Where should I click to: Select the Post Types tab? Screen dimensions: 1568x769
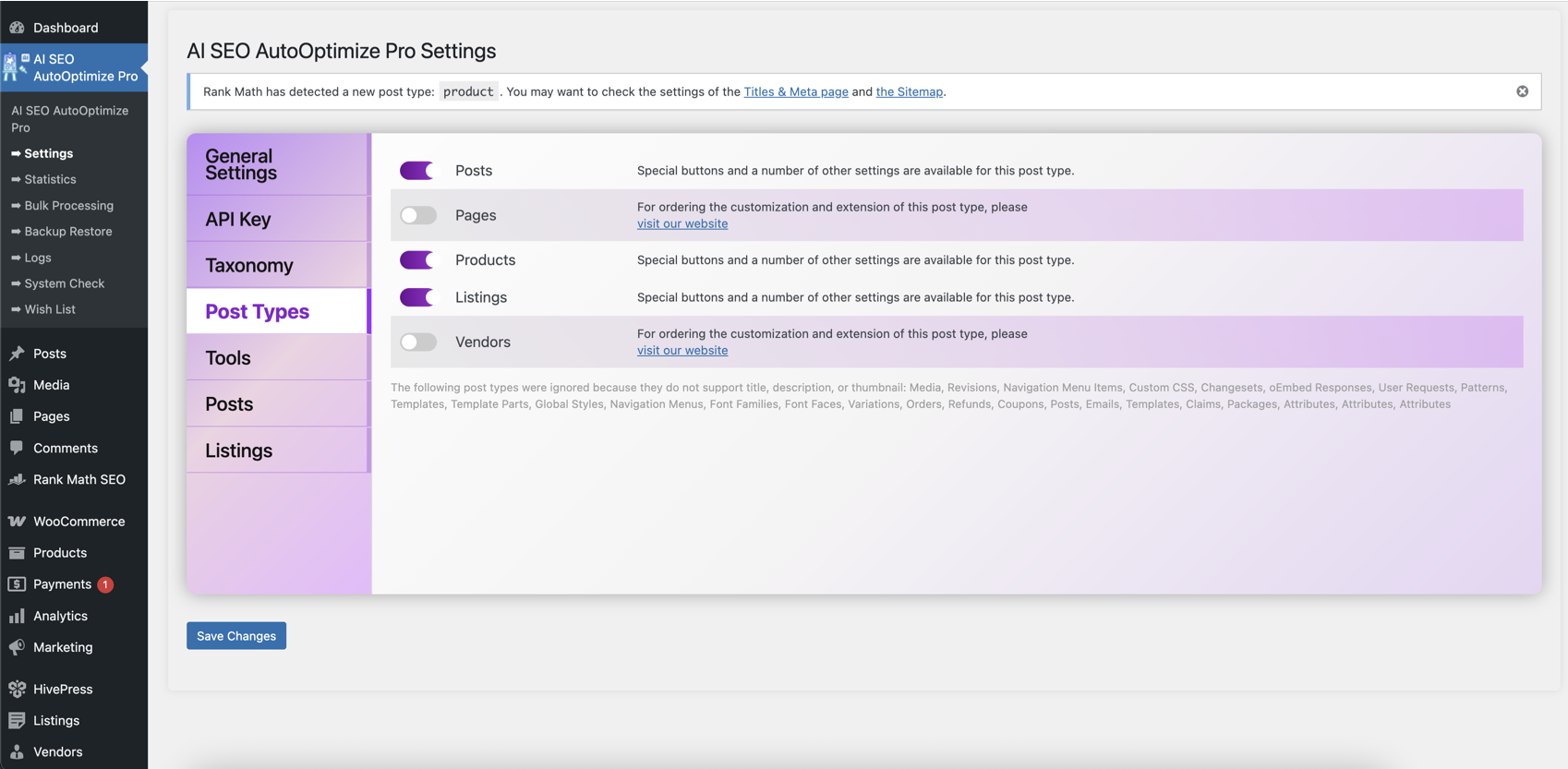click(278, 311)
